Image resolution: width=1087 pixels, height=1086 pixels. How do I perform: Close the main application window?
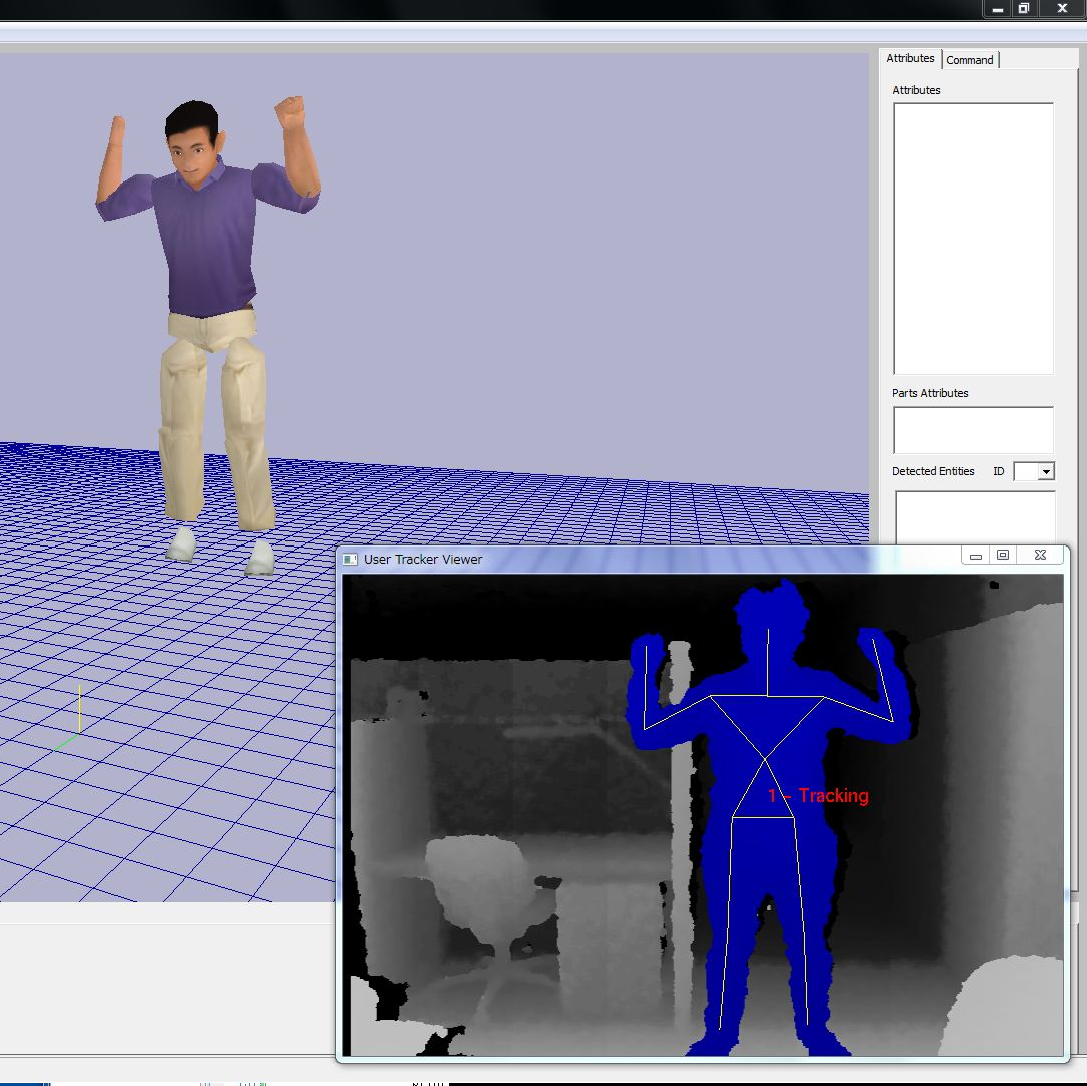pos(1062,8)
